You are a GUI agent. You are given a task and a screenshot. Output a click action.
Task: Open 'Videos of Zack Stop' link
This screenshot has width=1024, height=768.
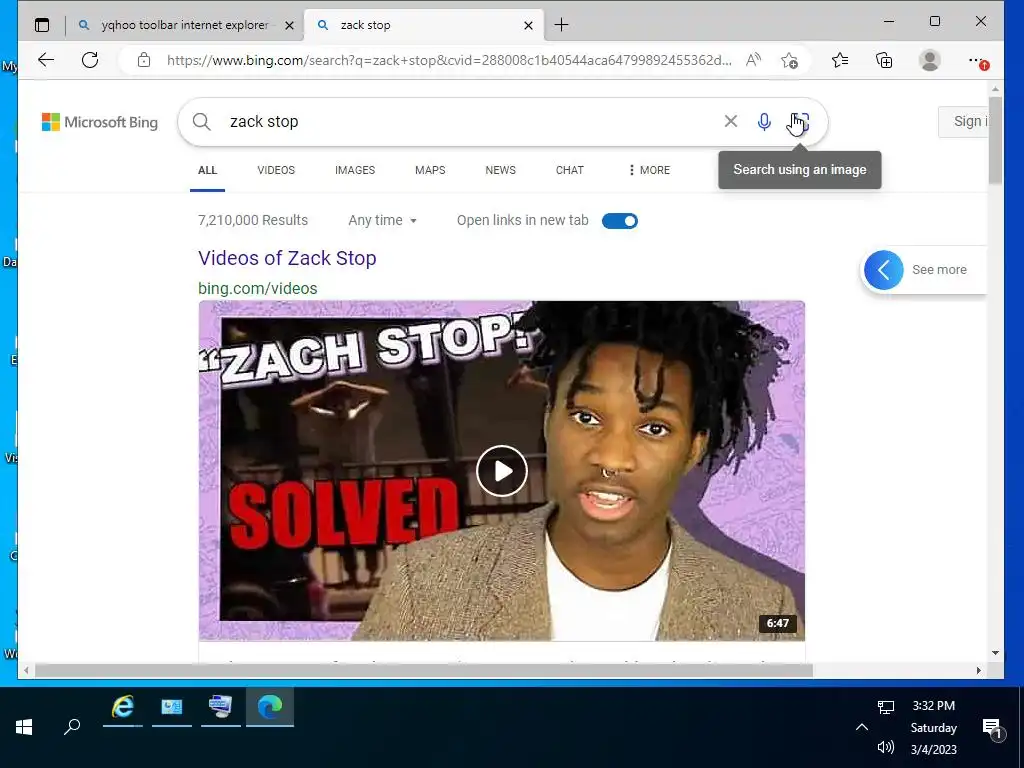click(x=287, y=258)
